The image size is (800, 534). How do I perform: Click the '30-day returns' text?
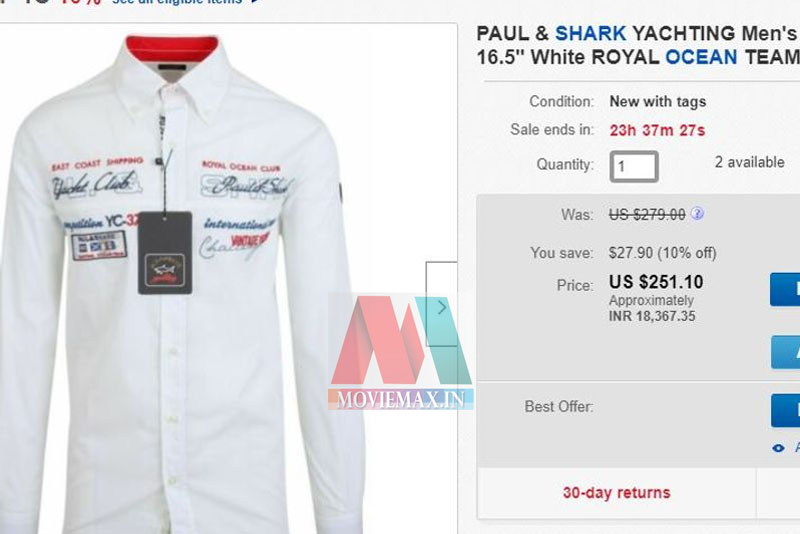tap(616, 493)
